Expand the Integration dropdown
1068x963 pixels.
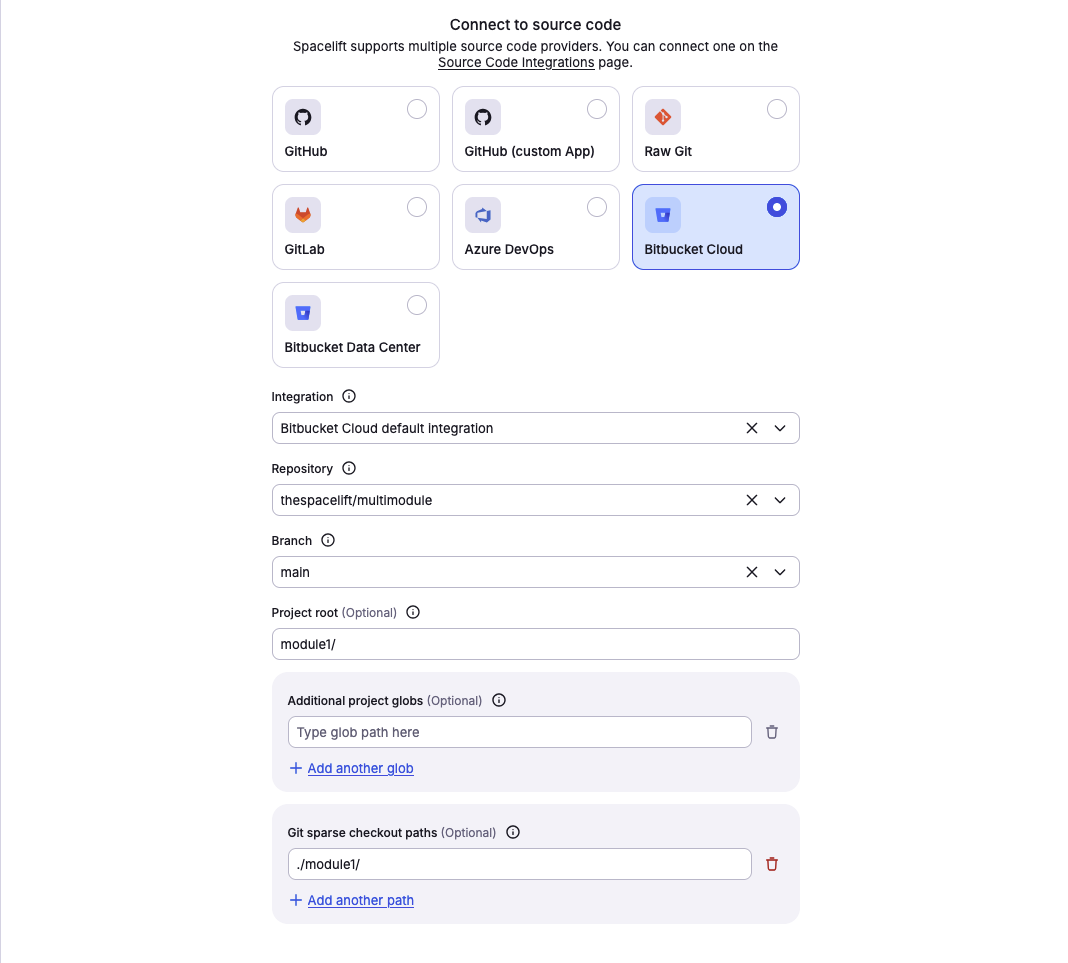tap(780, 428)
